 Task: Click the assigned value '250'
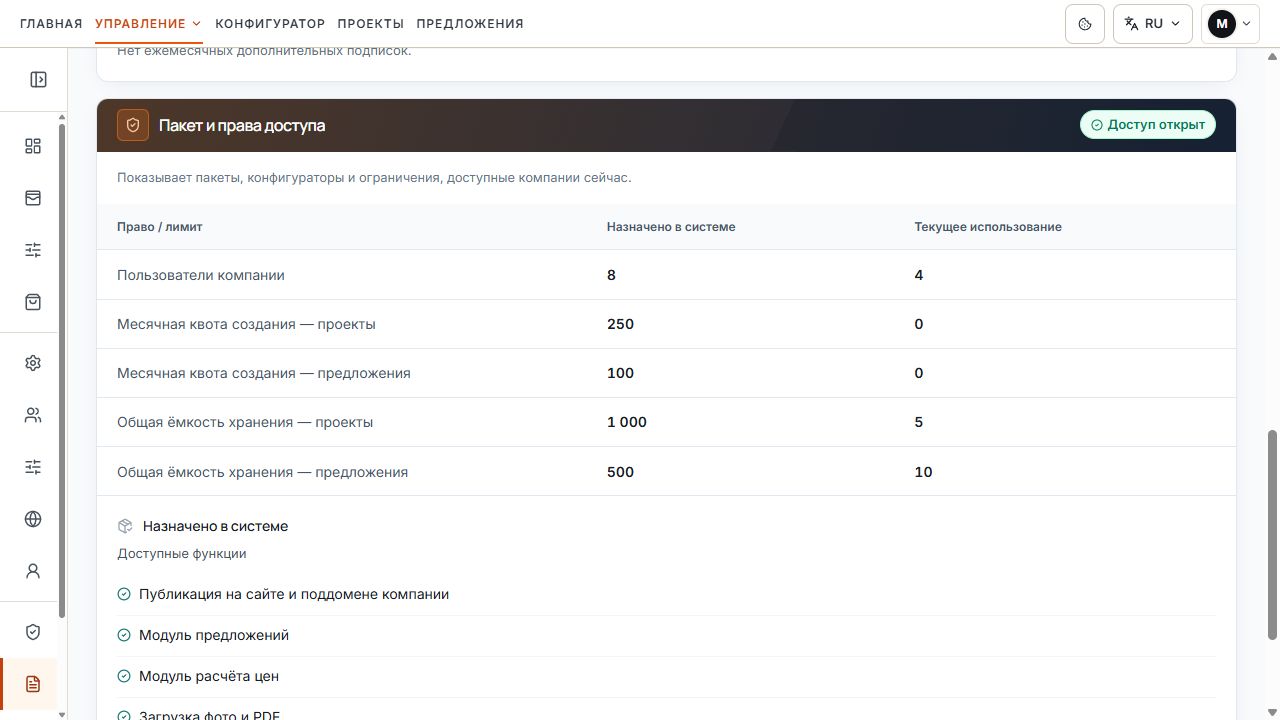620,324
